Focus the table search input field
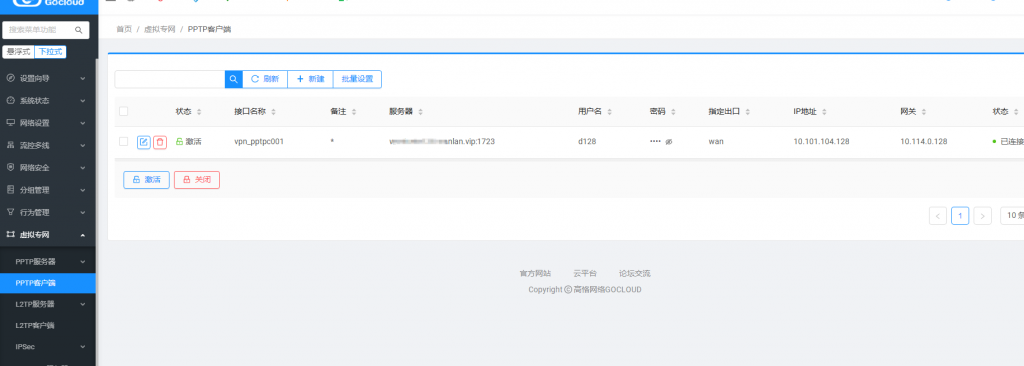The image size is (1024, 366). (x=170, y=79)
